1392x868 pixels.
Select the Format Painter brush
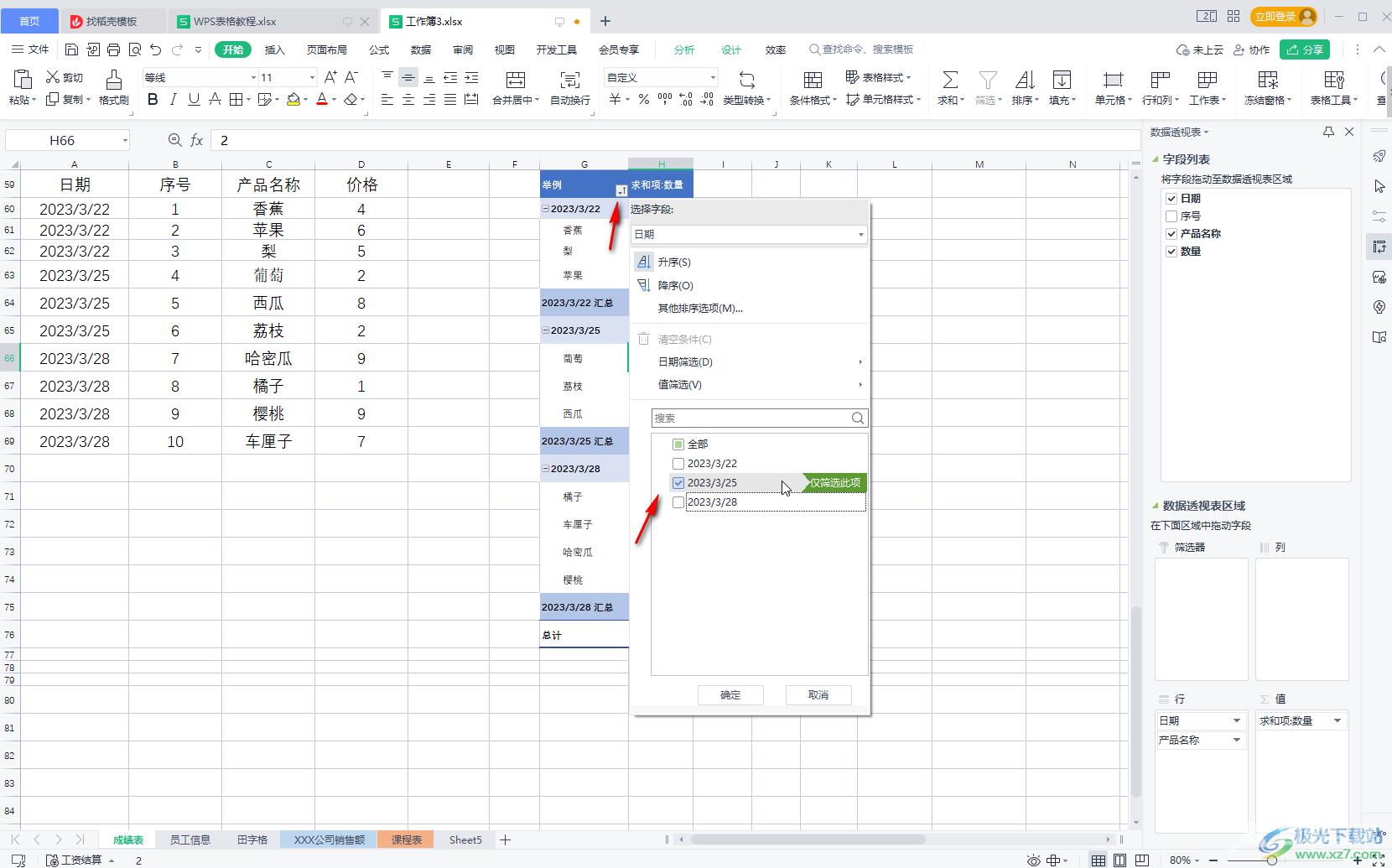113,80
